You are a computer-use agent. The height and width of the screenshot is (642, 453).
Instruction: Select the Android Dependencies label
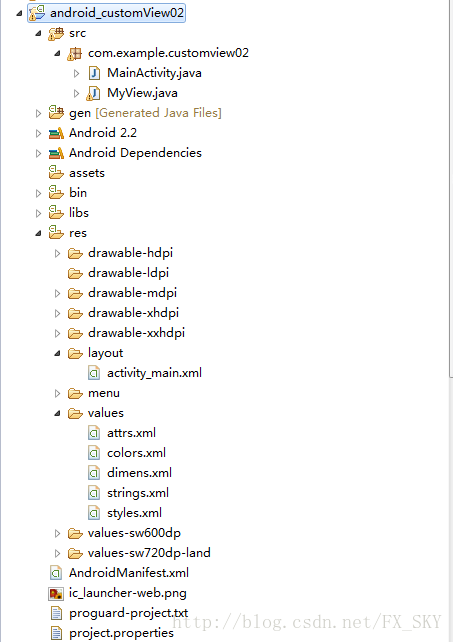(x=135, y=153)
